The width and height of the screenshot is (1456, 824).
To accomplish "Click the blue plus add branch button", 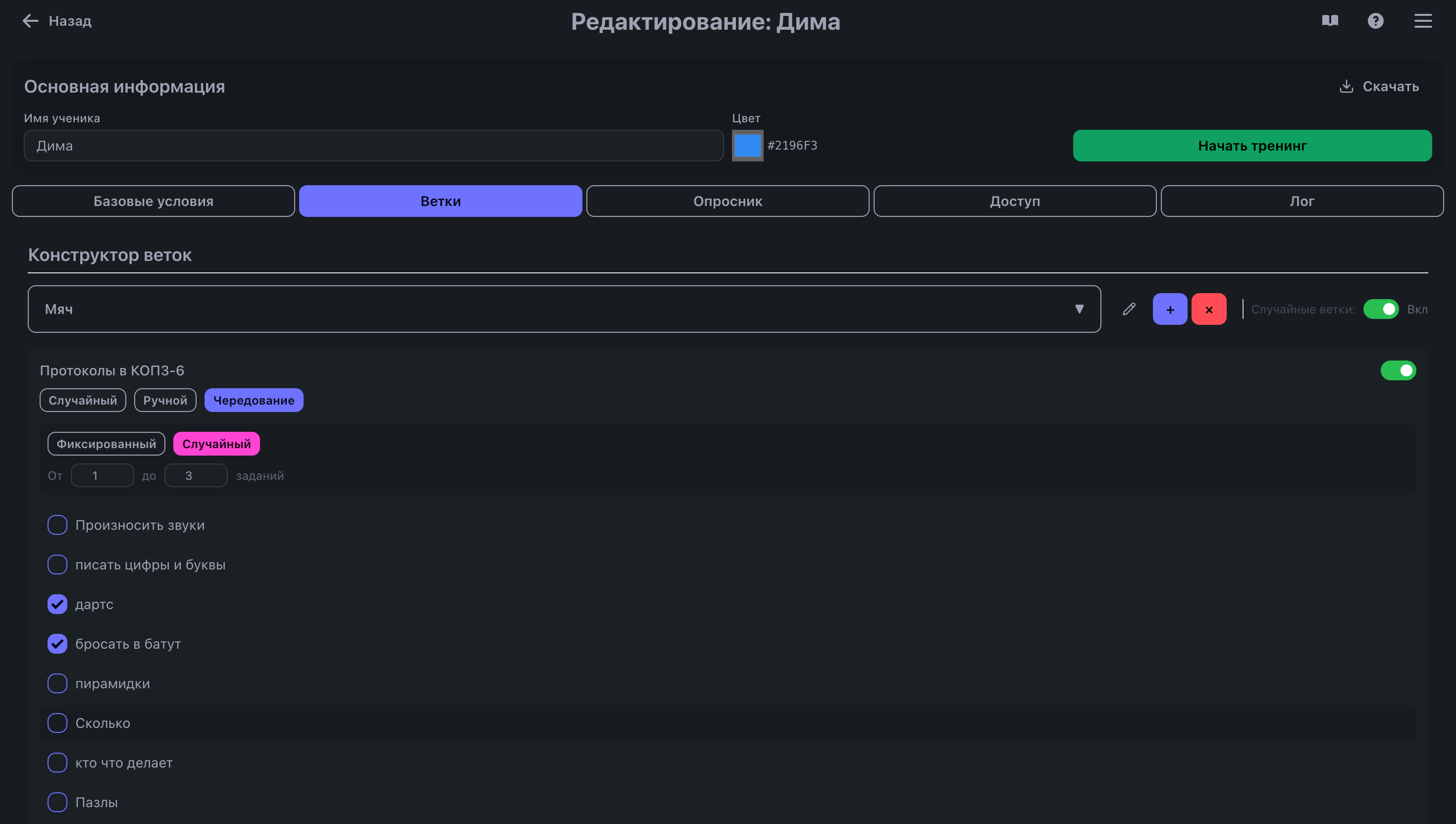I will pyautogui.click(x=1170, y=309).
